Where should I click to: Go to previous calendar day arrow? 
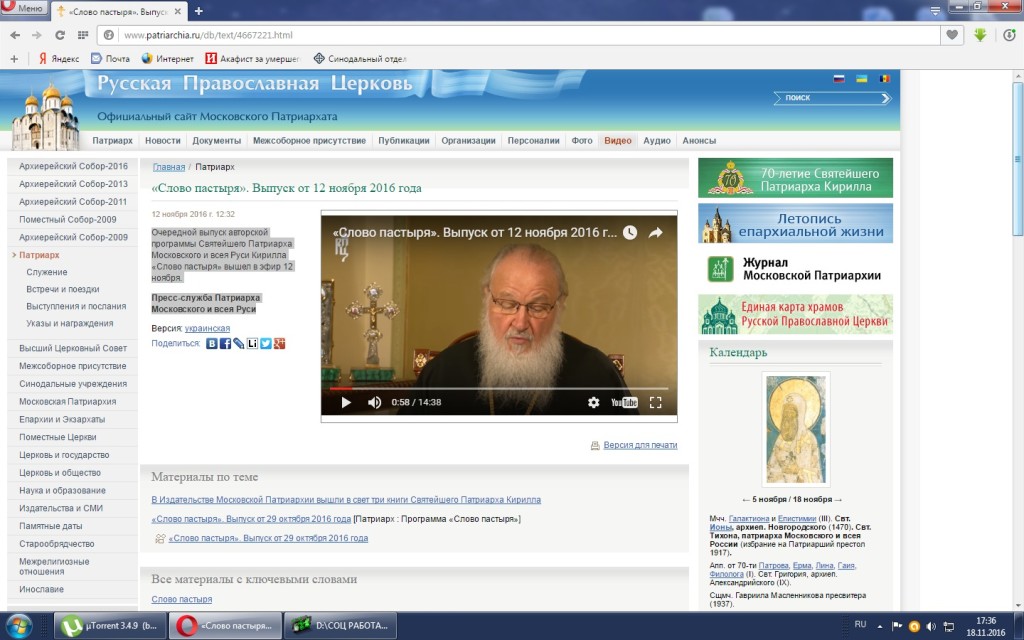tap(746, 500)
